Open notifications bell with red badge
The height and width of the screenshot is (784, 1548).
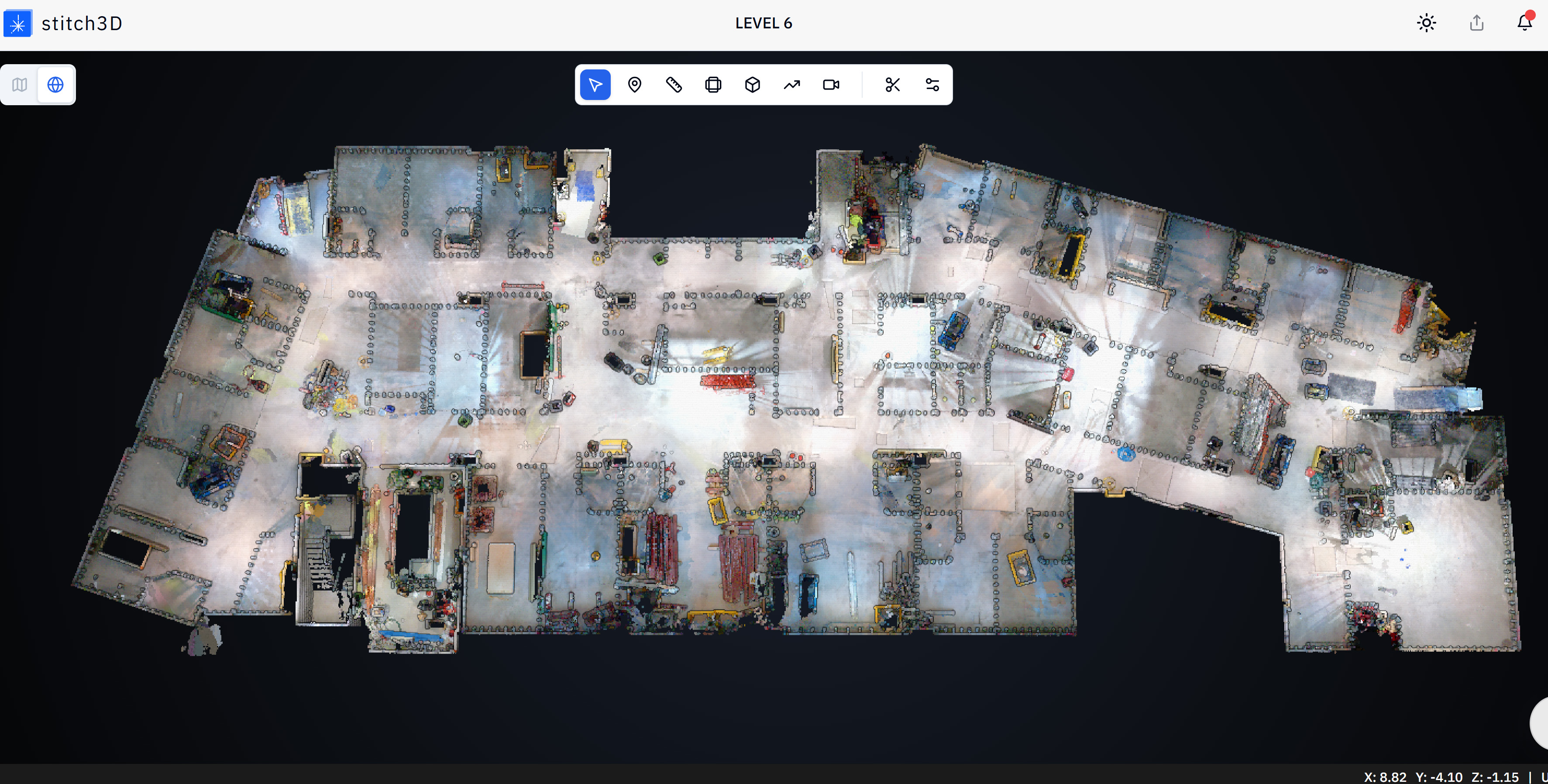(1524, 23)
